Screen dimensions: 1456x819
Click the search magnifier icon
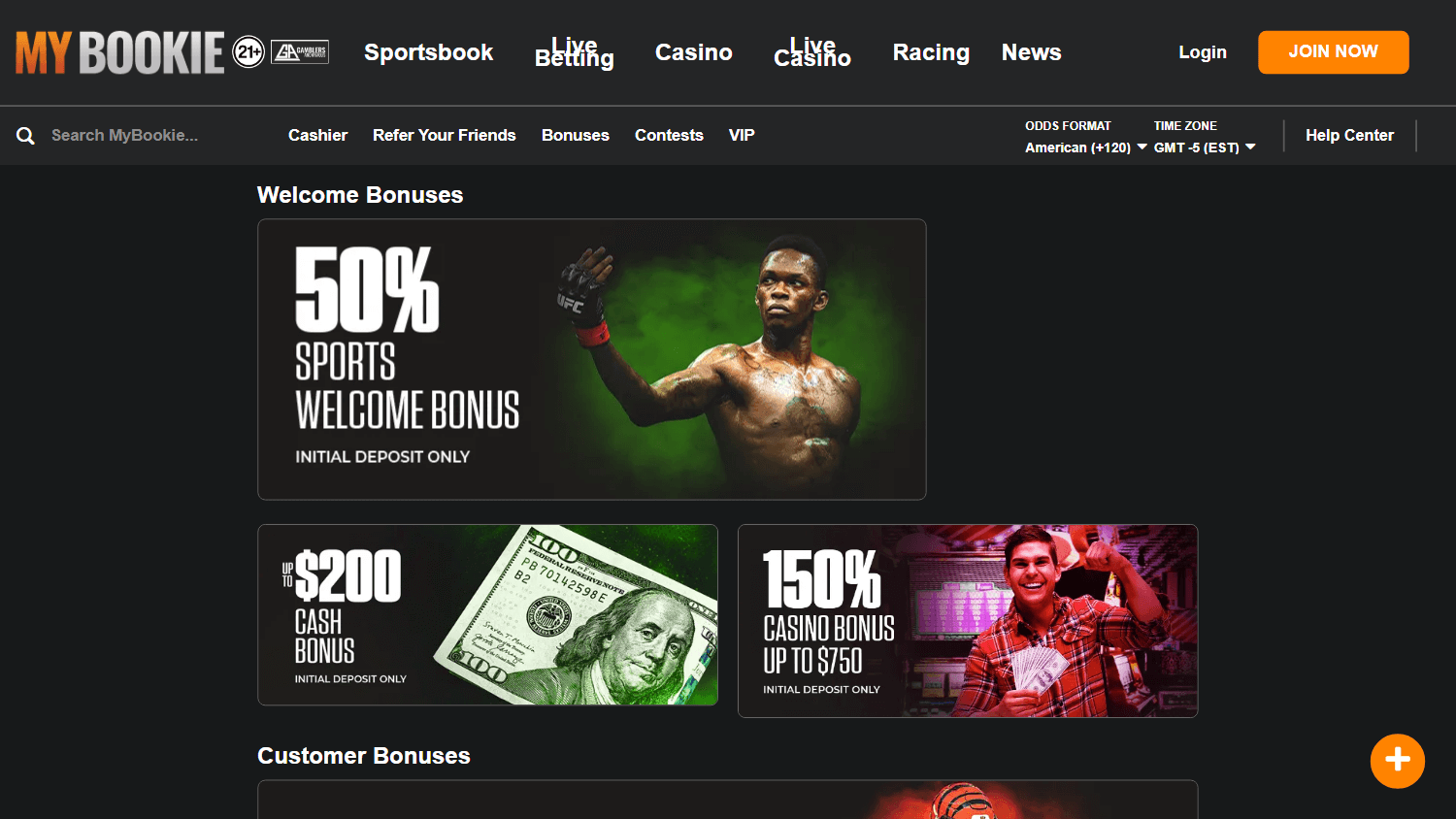(25, 136)
